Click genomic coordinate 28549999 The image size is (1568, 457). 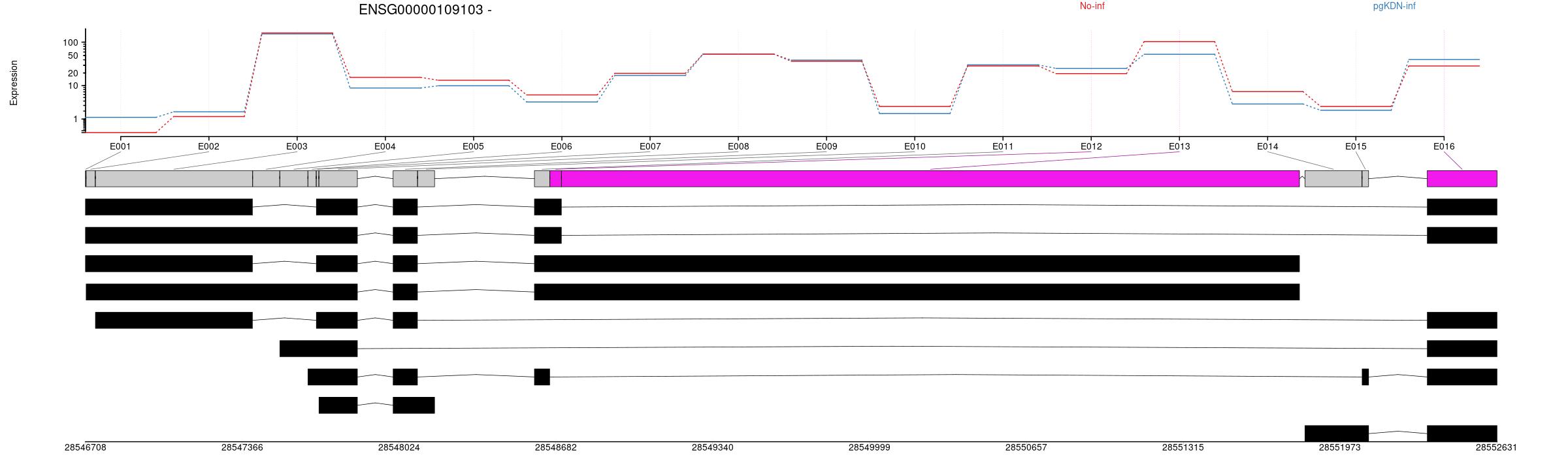pyautogui.click(x=870, y=448)
